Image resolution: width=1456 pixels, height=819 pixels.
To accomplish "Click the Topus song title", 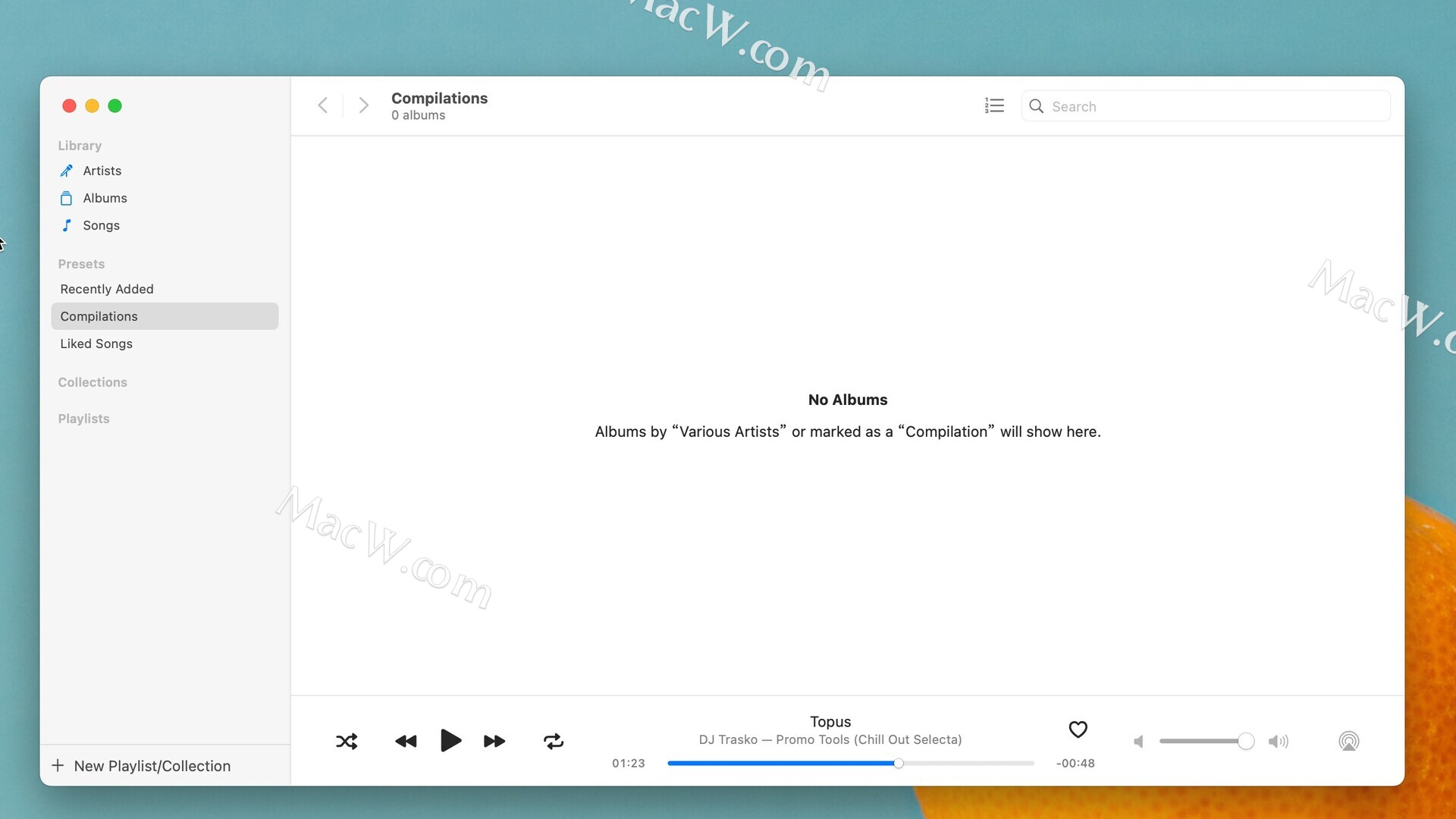I will pos(830,722).
